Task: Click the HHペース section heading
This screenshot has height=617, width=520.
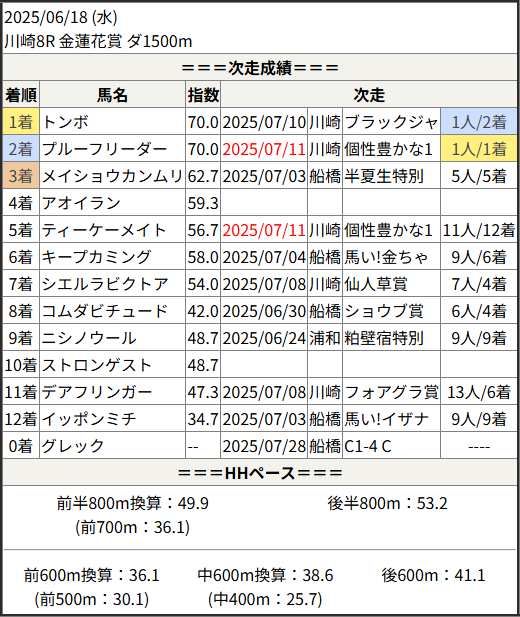Action: (x=260, y=472)
